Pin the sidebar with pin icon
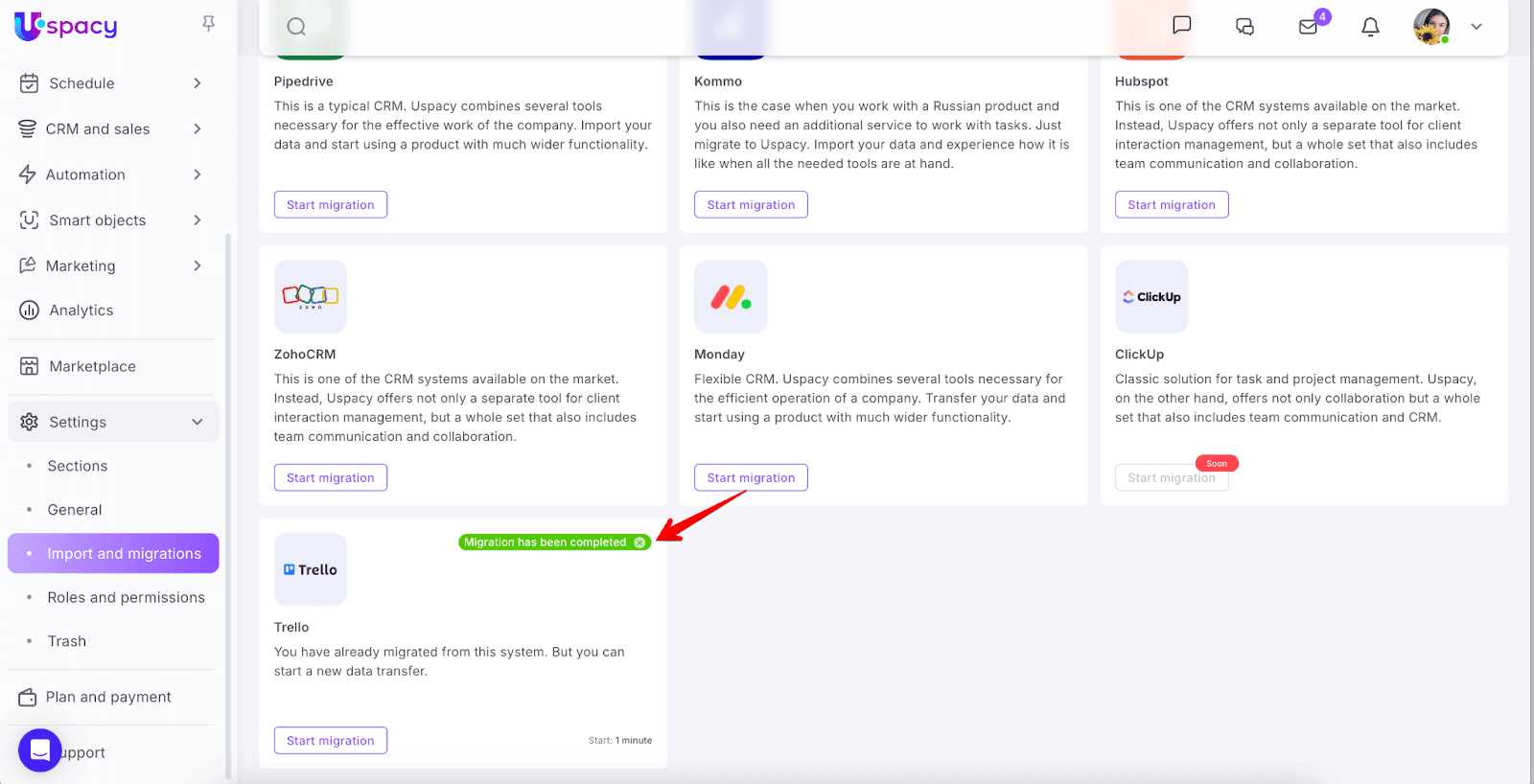The width and height of the screenshot is (1534, 784). coord(208,24)
